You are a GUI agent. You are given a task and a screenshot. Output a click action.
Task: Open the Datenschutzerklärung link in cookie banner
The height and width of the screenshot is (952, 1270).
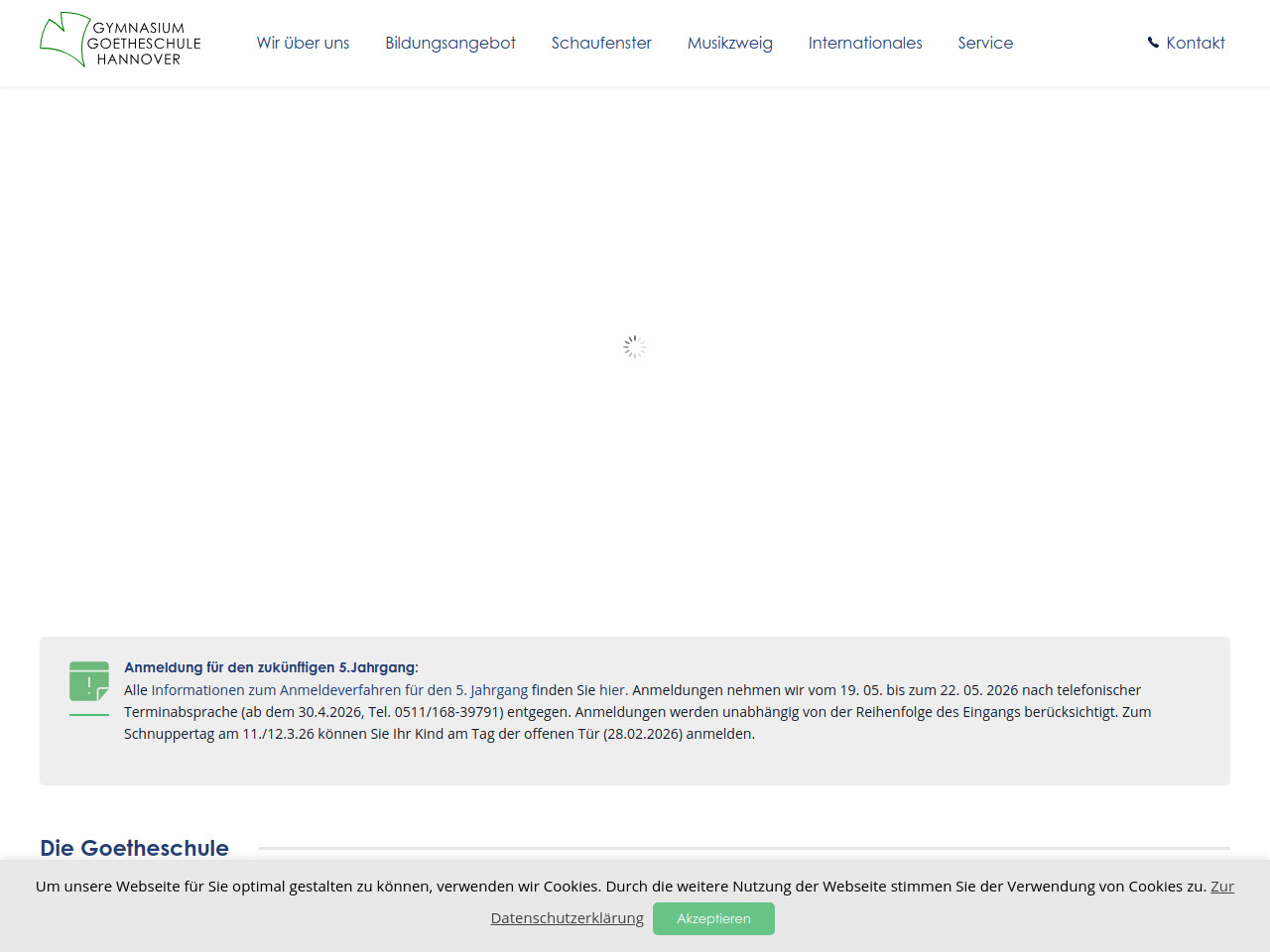[x=567, y=918]
